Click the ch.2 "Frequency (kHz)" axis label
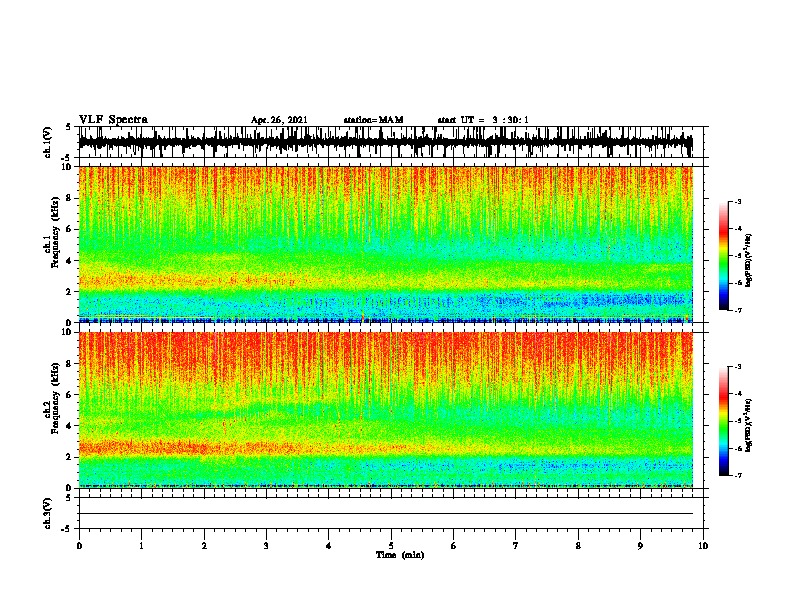 [x=55, y=398]
